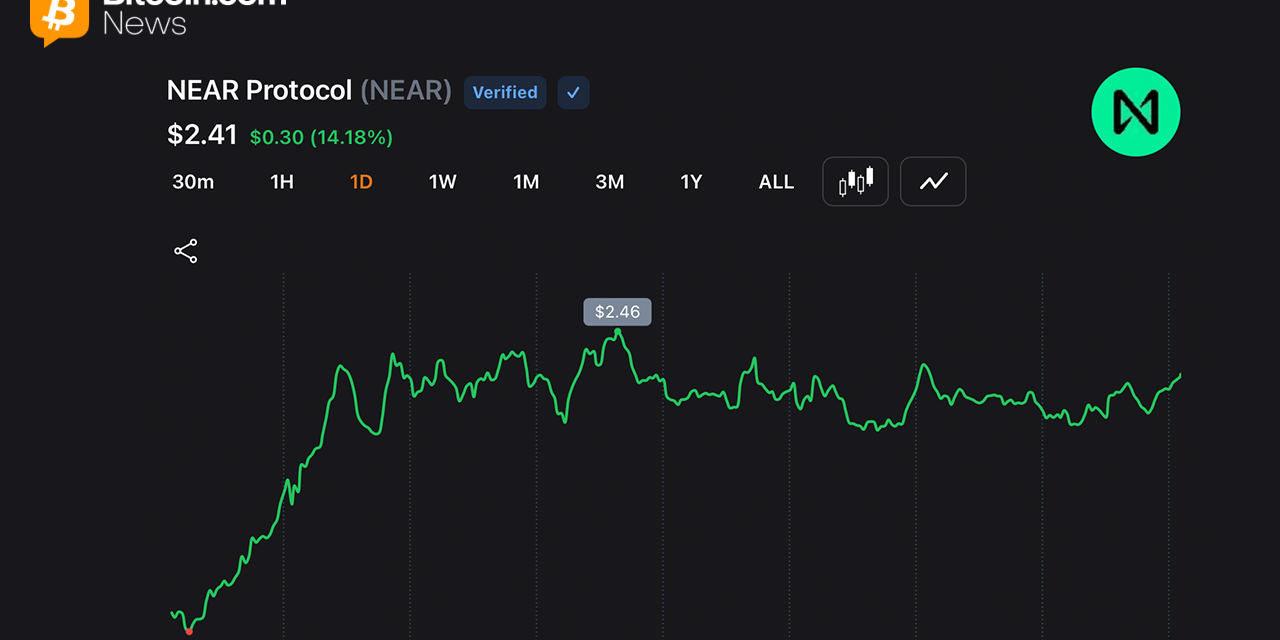1280x640 pixels.
Task: Switch chart to 1Y range
Action: click(691, 182)
